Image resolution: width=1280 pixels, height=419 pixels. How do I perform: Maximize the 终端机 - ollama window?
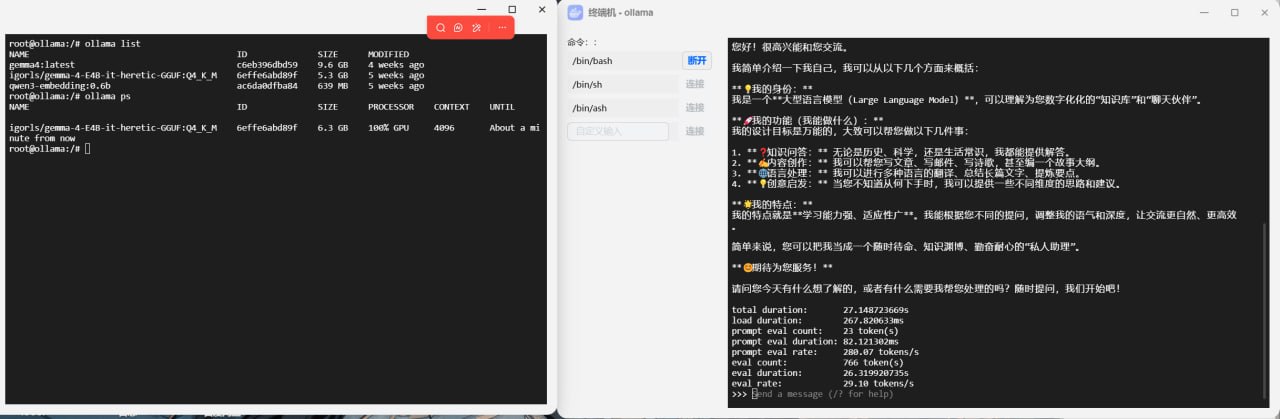click(x=1234, y=12)
